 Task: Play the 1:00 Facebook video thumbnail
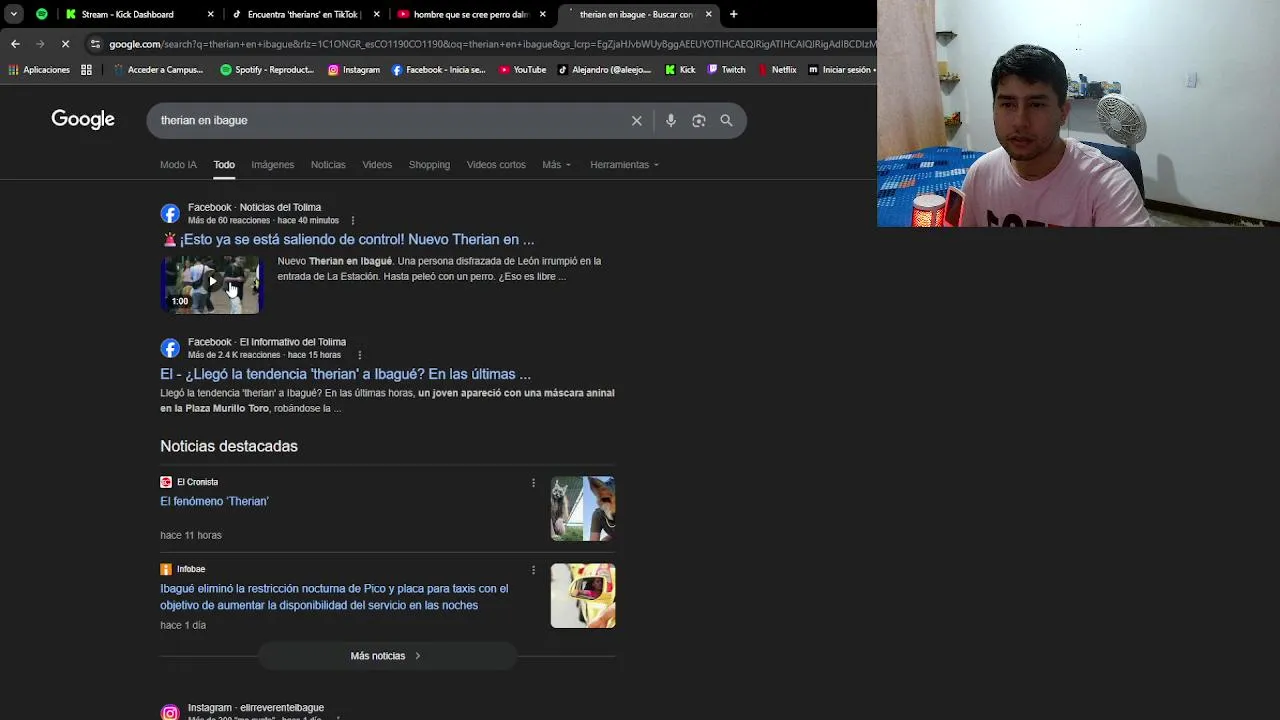click(x=210, y=285)
